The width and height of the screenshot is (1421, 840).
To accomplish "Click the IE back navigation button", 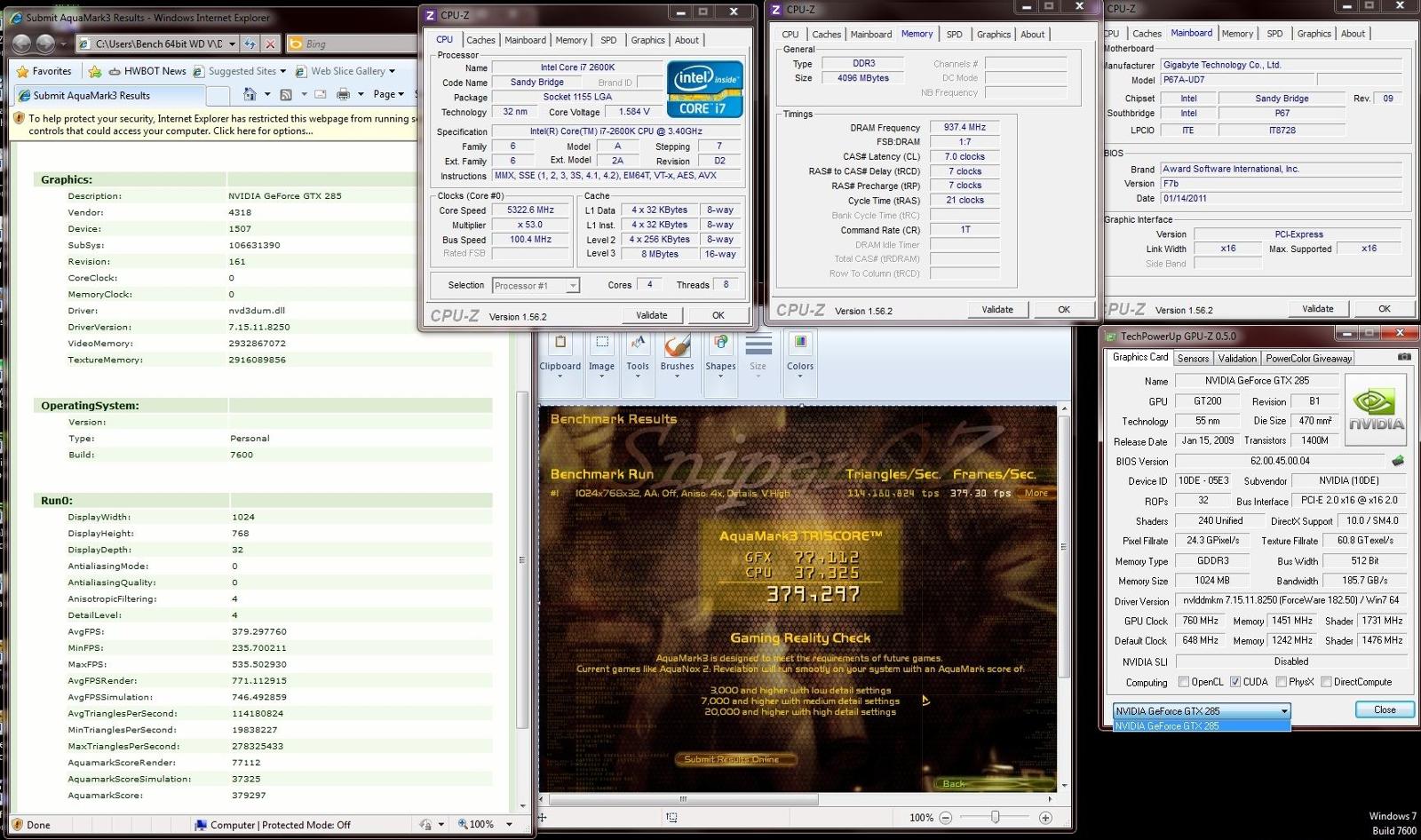I will (22, 44).
